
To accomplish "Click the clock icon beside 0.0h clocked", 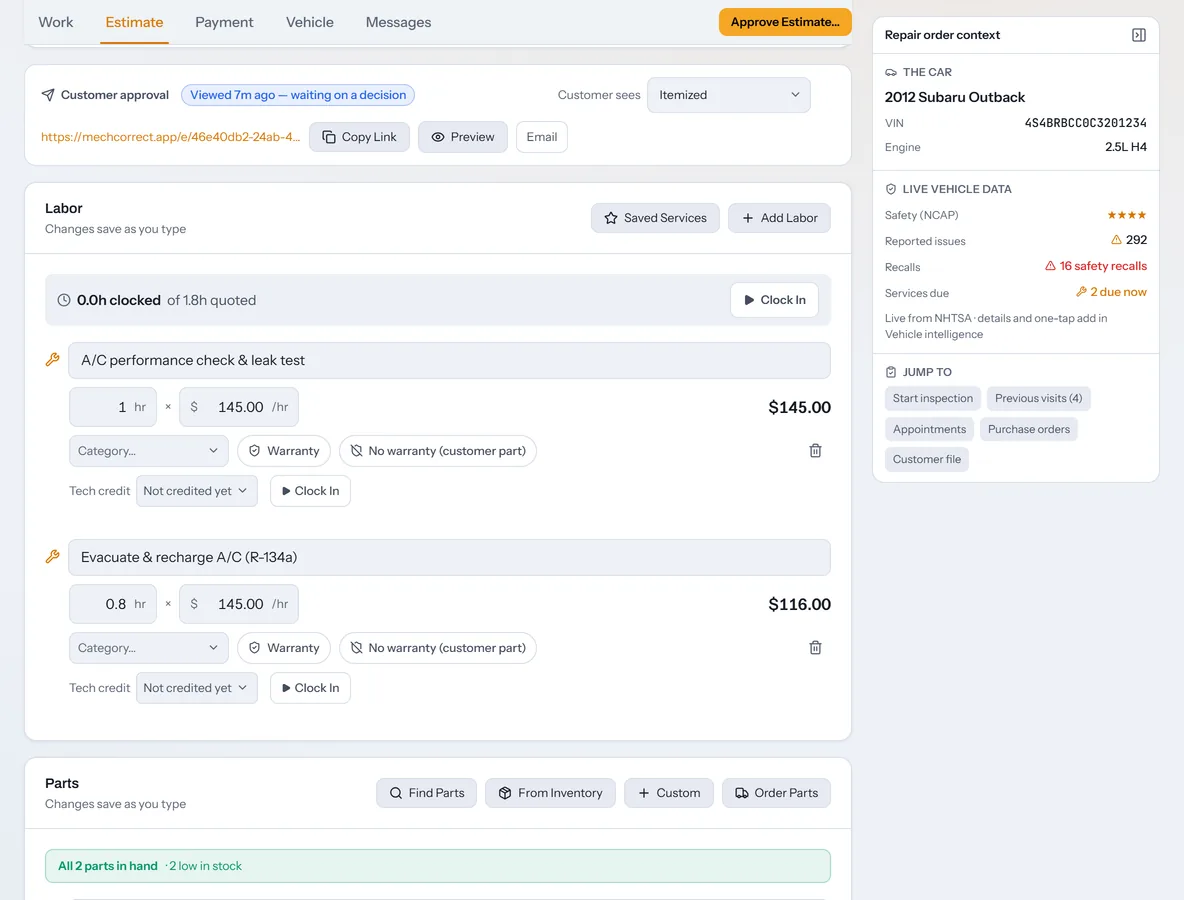I will point(64,300).
